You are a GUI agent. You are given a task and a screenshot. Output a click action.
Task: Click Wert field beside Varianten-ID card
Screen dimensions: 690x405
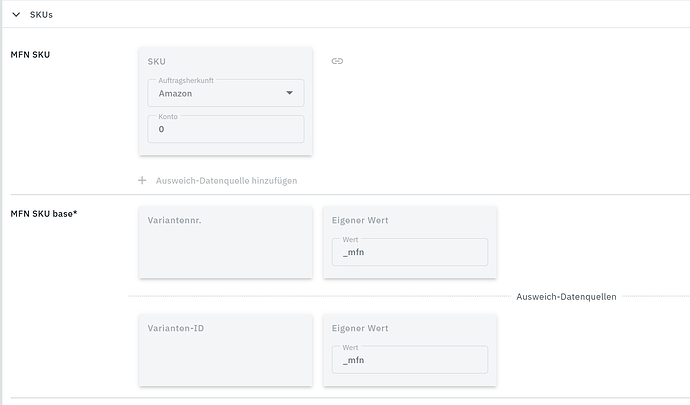click(410, 360)
